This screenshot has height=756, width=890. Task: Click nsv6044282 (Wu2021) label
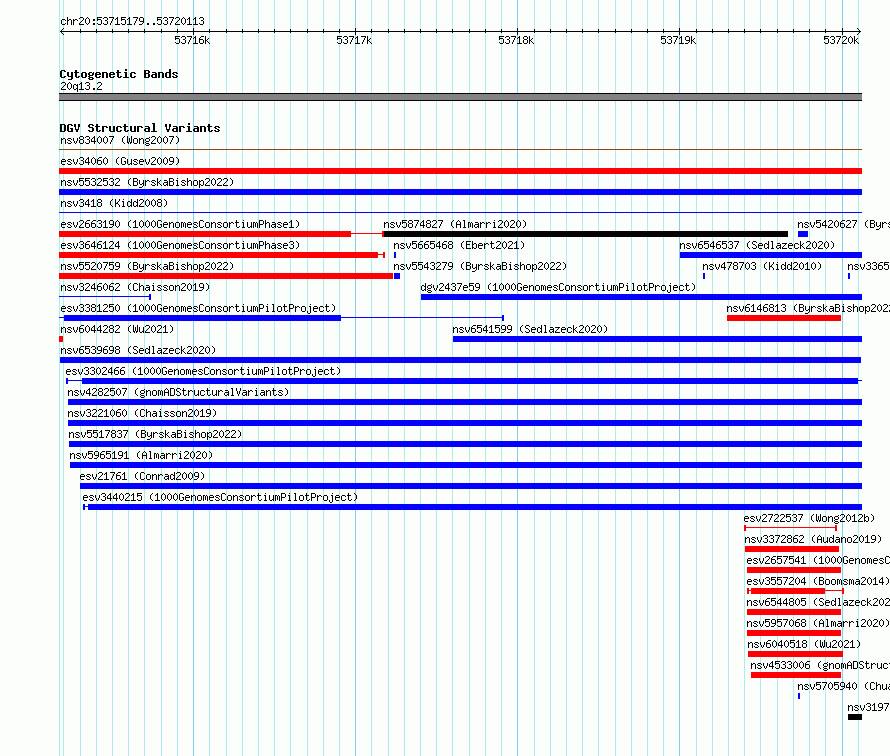click(x=117, y=329)
